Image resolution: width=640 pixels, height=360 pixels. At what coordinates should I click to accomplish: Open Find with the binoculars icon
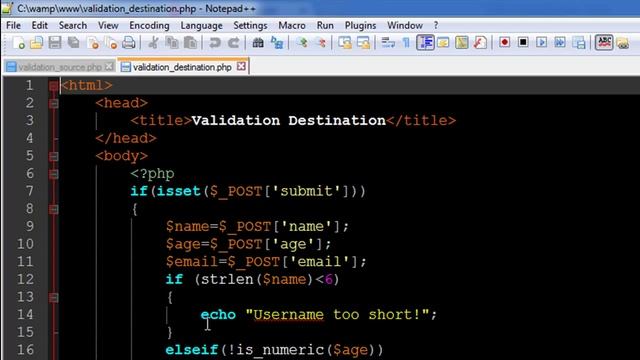(x=258, y=42)
